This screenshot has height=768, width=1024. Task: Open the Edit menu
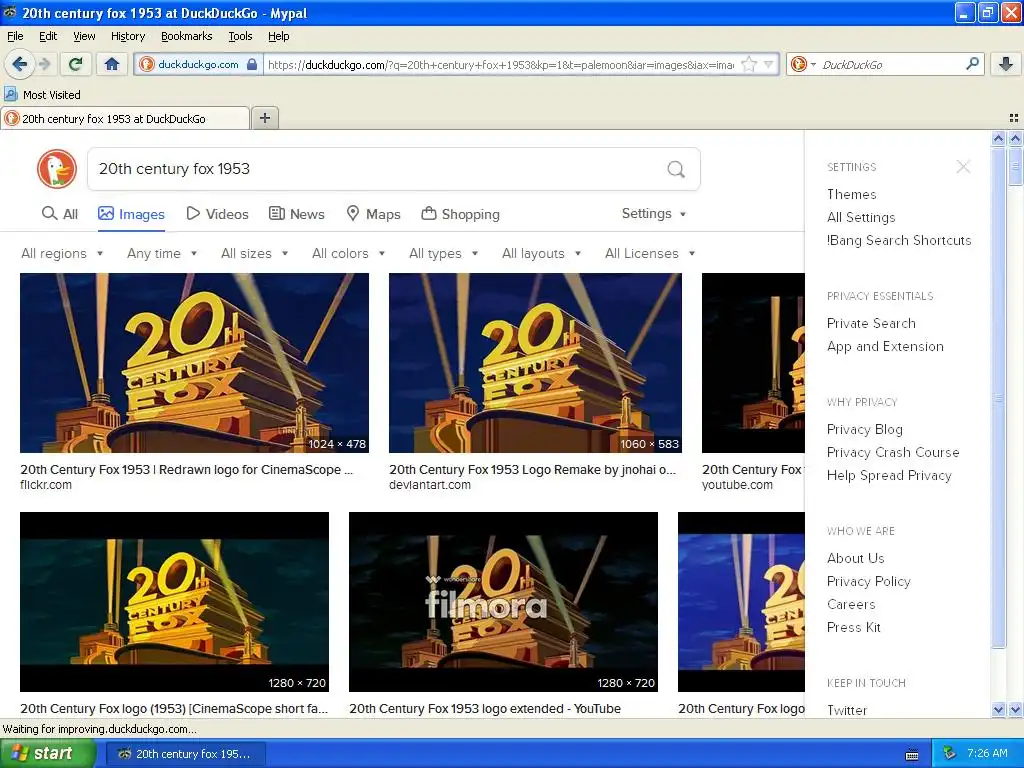click(48, 36)
